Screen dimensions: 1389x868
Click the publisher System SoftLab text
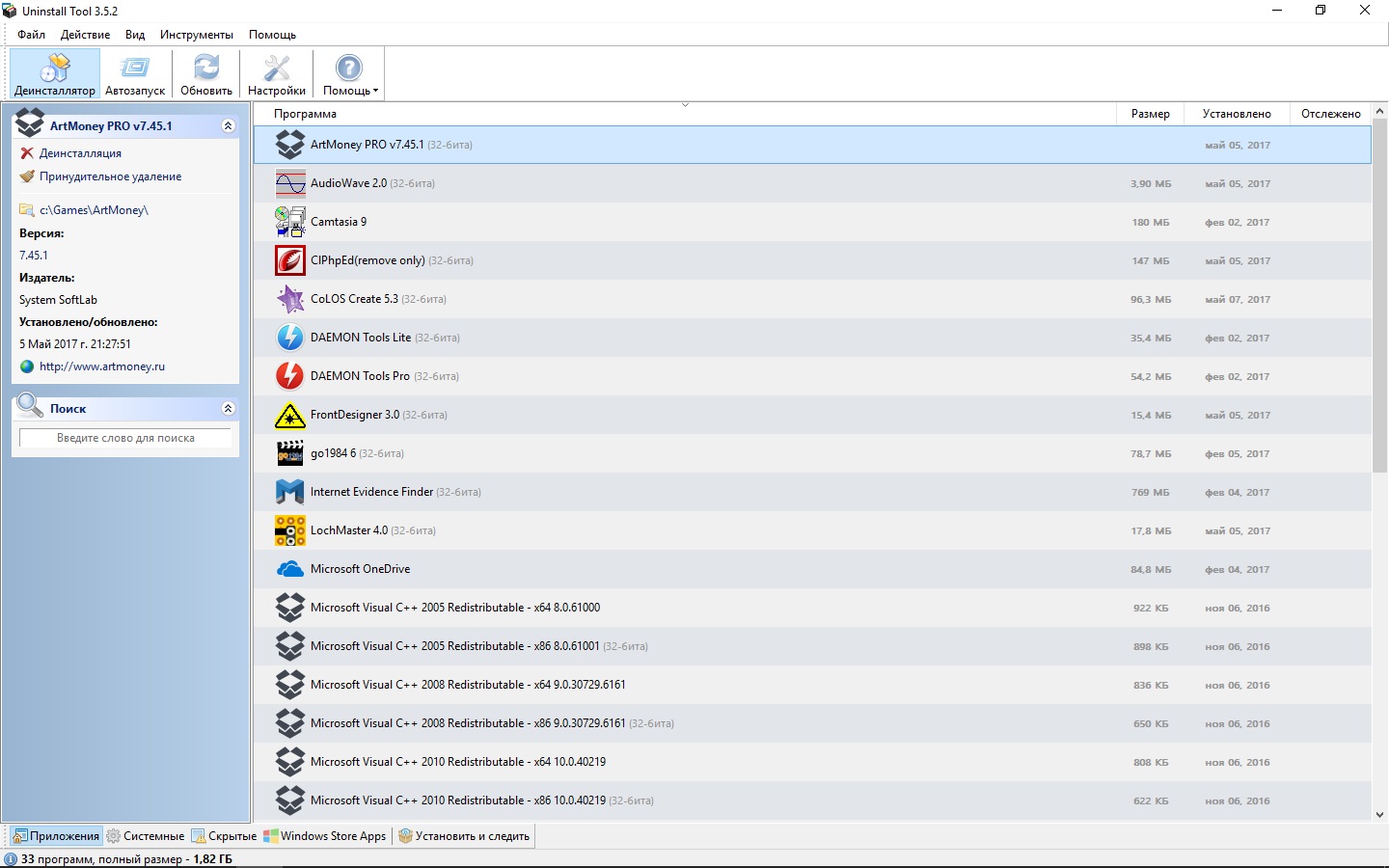pos(58,300)
